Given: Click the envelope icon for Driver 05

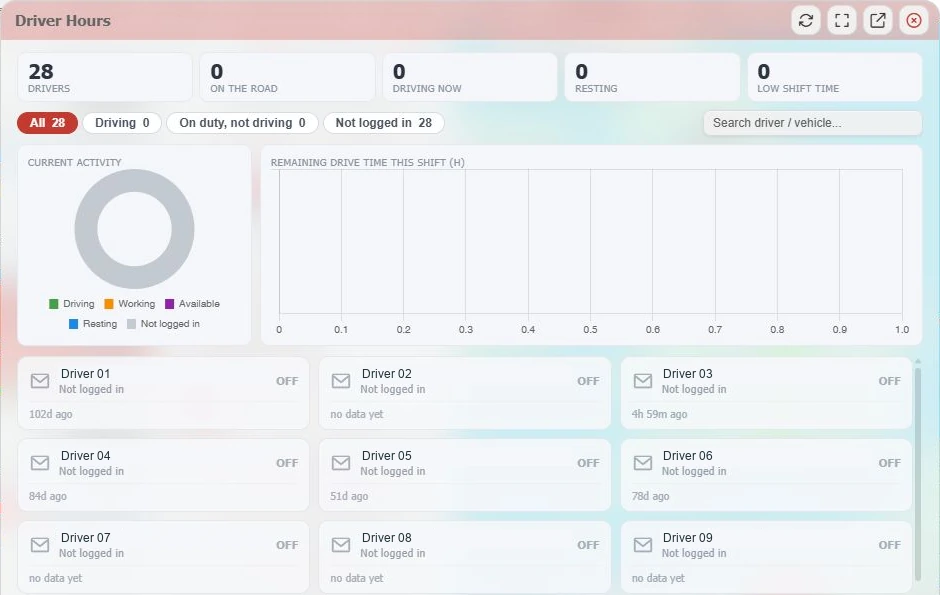Looking at the screenshot, I should tap(341, 463).
